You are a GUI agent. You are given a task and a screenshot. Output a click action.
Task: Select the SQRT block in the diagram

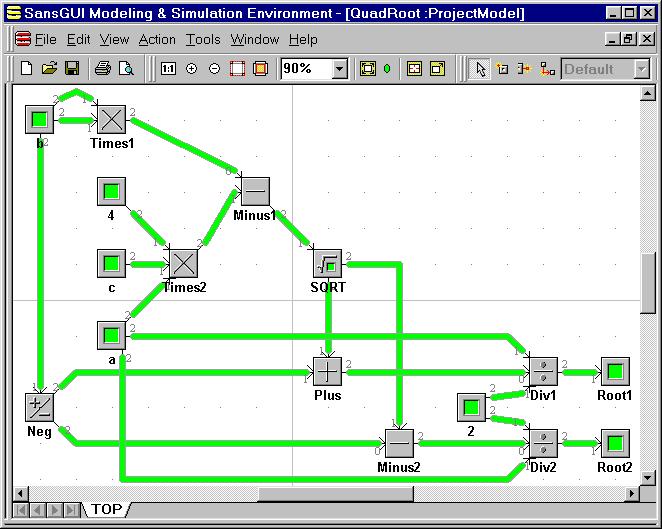coord(328,264)
